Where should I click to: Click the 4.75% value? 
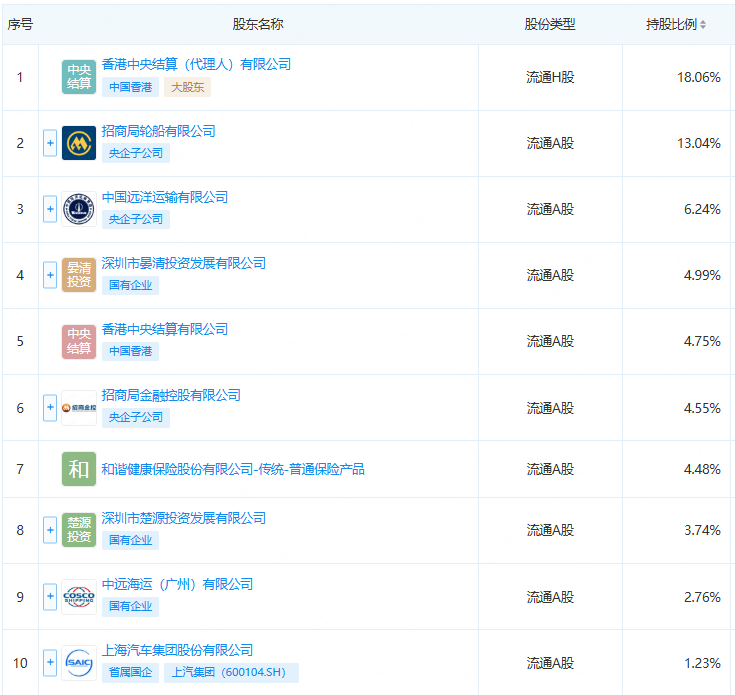[702, 342]
